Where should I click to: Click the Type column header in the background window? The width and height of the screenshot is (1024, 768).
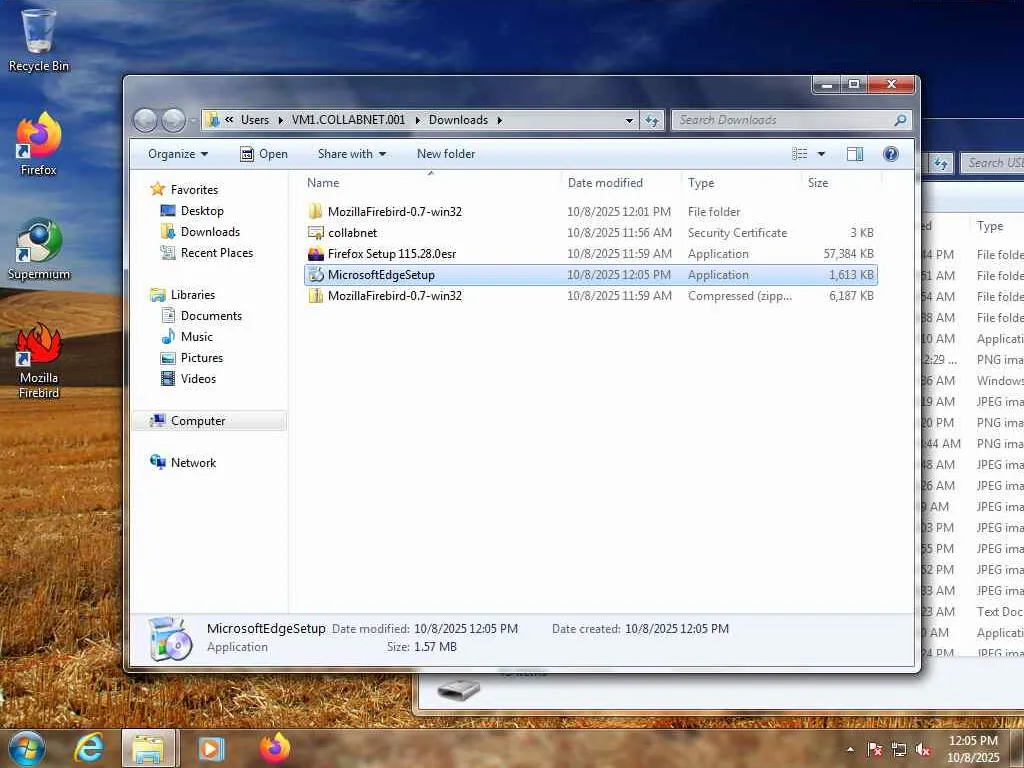point(990,226)
